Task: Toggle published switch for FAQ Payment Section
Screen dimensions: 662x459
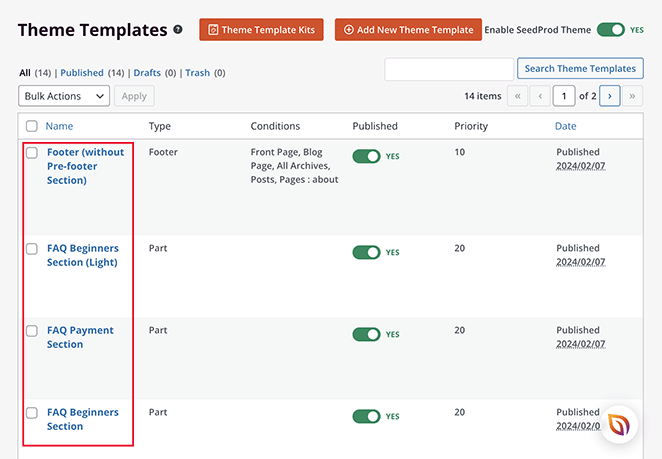Action: tap(366, 334)
